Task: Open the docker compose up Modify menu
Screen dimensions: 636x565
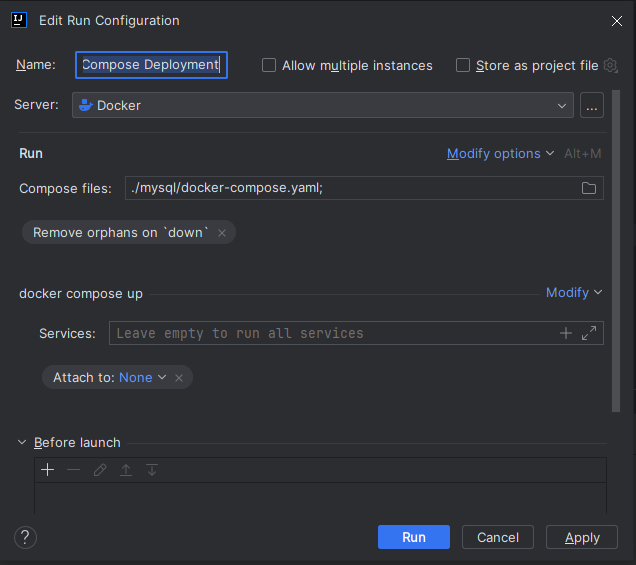Action: [574, 293]
